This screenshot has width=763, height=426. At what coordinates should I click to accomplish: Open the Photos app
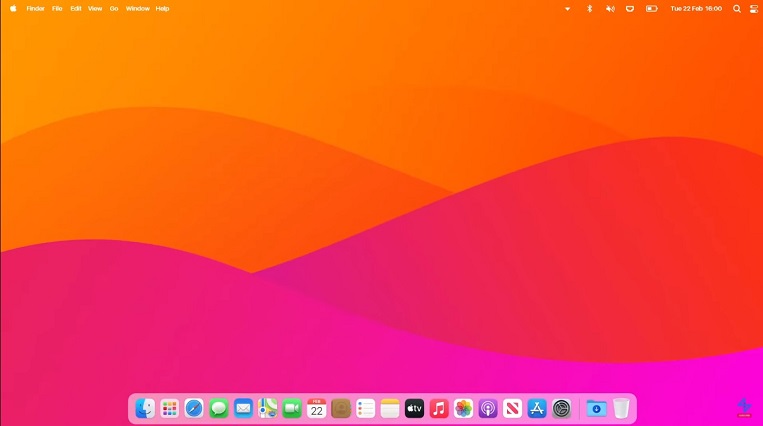click(x=463, y=408)
